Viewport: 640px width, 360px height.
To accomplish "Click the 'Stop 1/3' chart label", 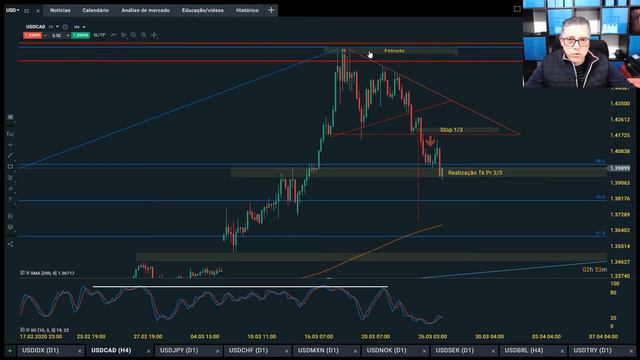I will point(451,130).
